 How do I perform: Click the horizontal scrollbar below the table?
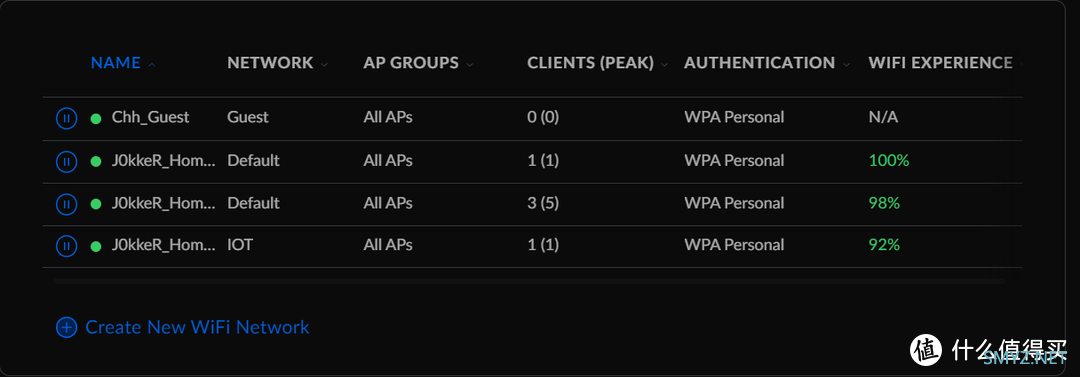click(x=528, y=281)
